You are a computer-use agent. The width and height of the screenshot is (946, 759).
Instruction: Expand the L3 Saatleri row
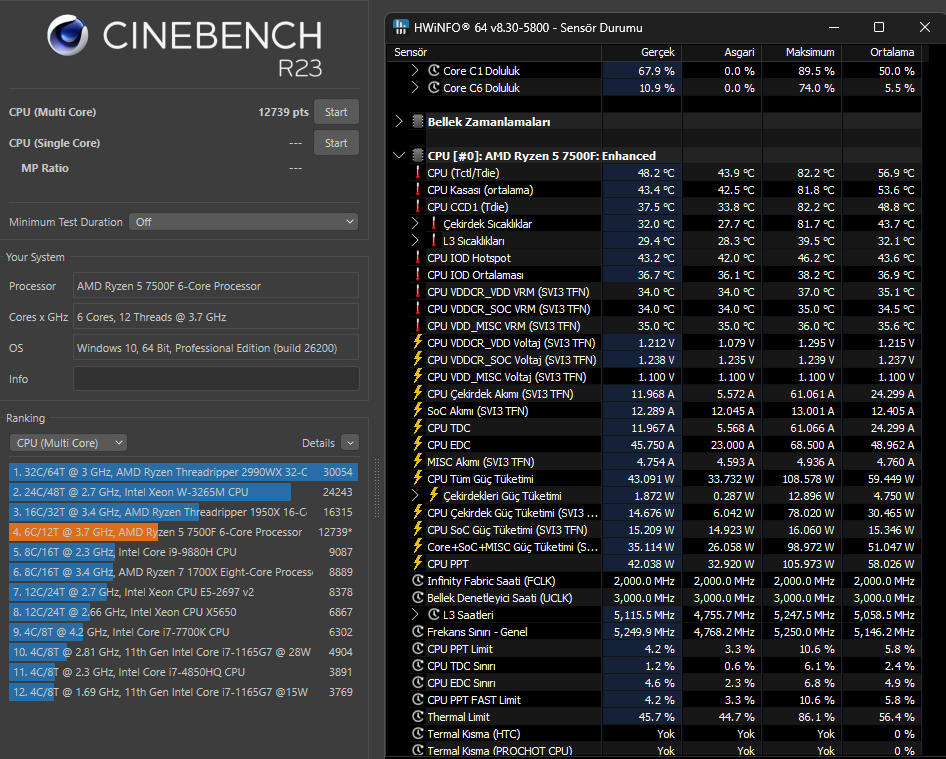(415, 614)
